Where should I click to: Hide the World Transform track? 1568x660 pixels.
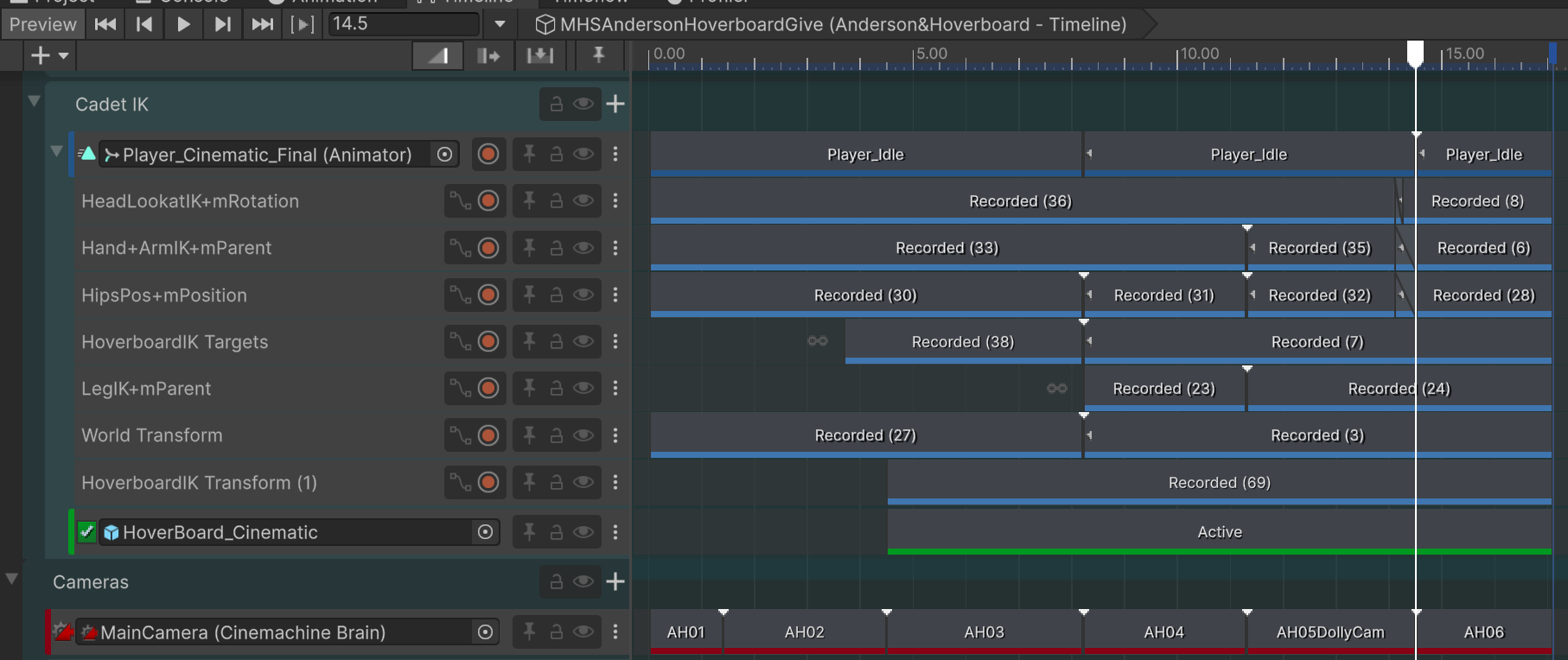[583, 435]
